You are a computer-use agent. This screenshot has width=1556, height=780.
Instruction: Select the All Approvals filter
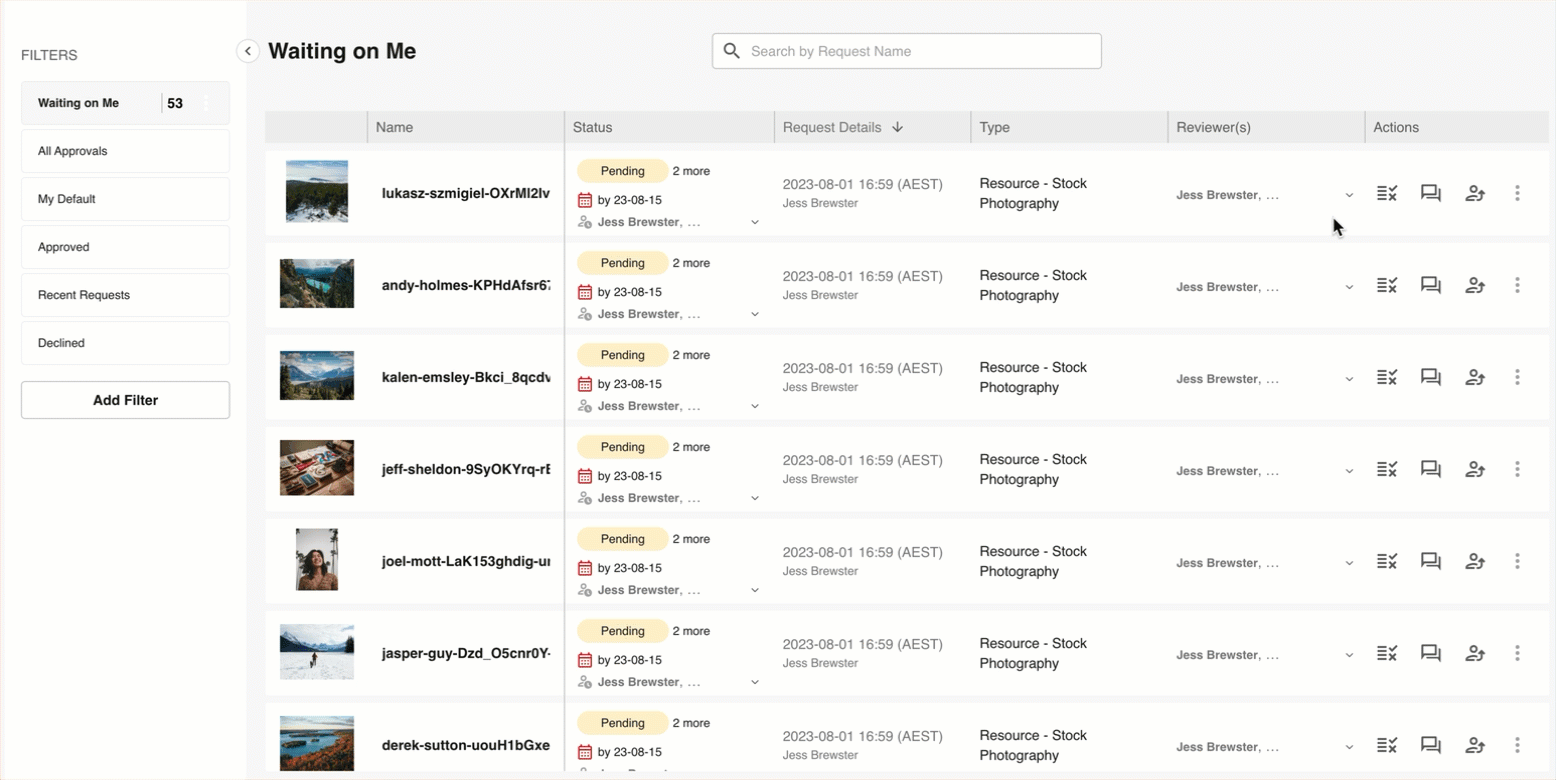pyautogui.click(x=125, y=151)
